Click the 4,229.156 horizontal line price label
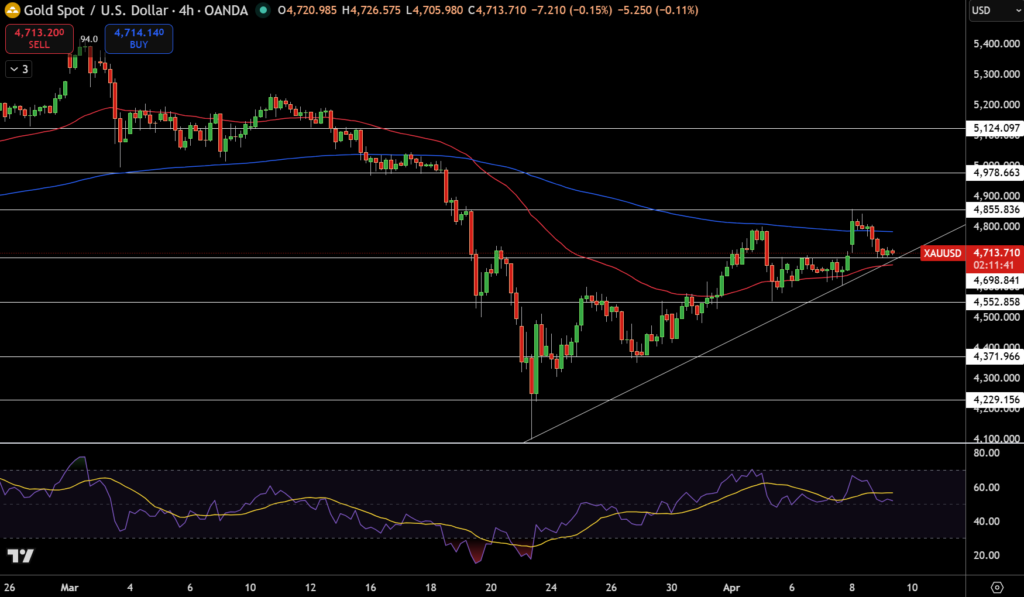Screen dimensions: 1024x597 [995, 400]
